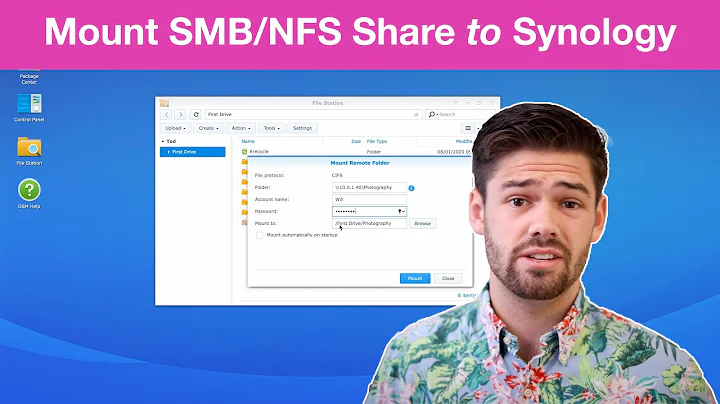Open the DSM Help desktop icon

[x=29, y=193]
